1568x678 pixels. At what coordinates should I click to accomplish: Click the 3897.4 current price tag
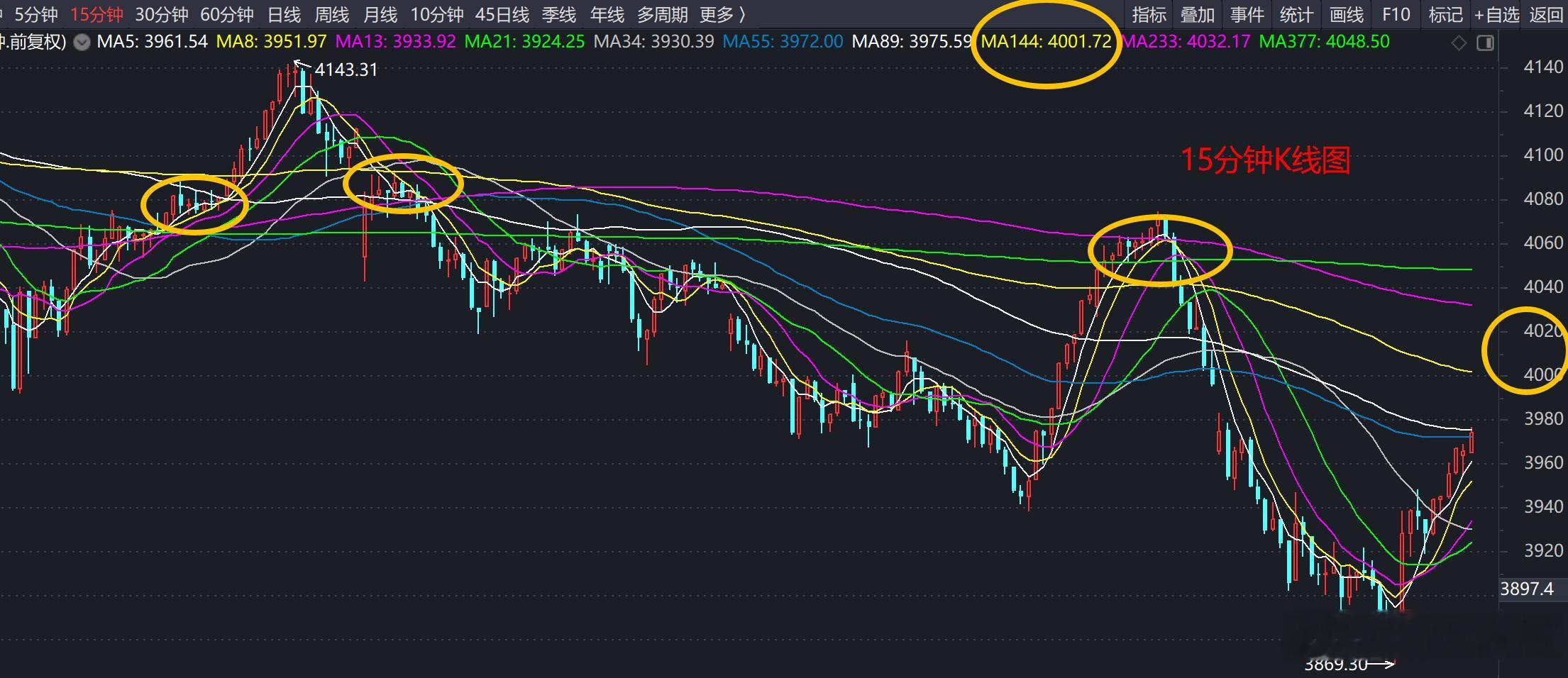pyautogui.click(x=1527, y=589)
